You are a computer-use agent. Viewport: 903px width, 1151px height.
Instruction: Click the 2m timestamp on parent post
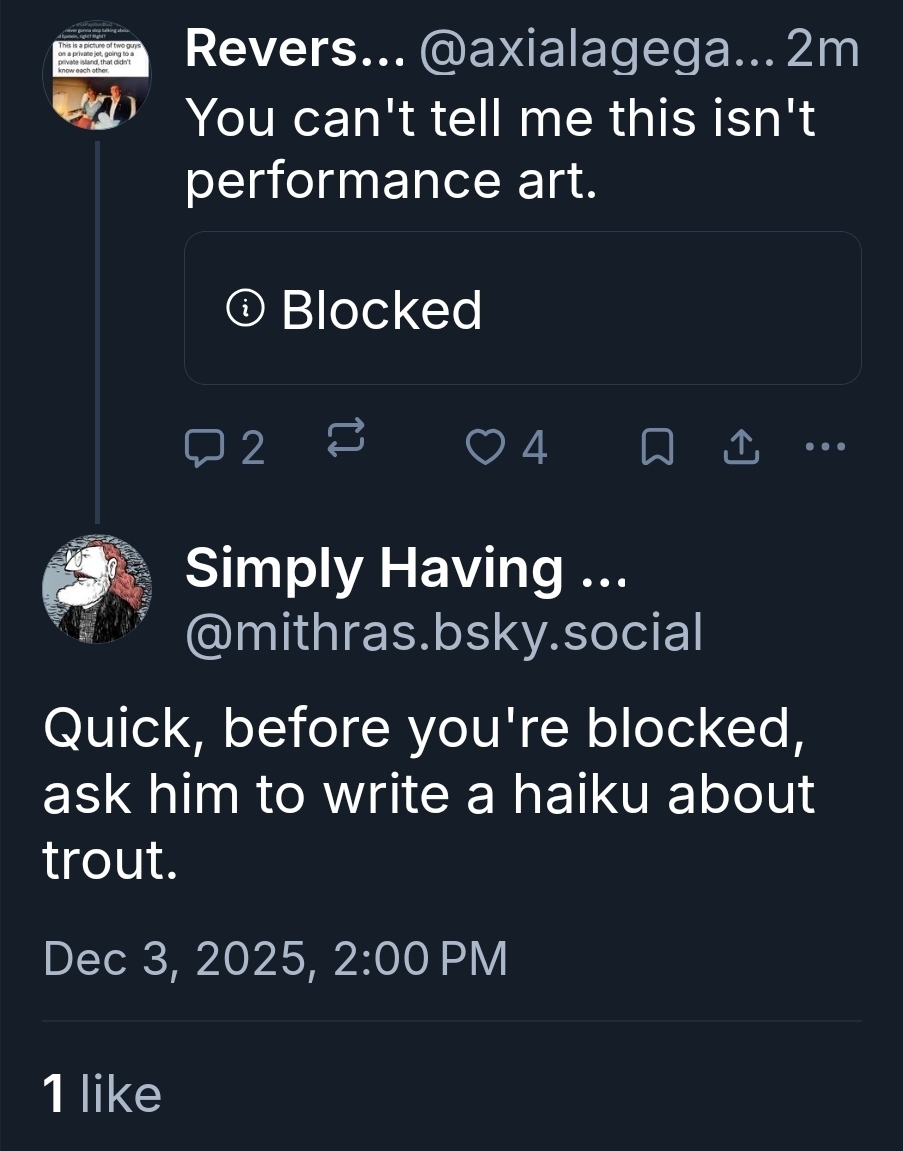823,51
